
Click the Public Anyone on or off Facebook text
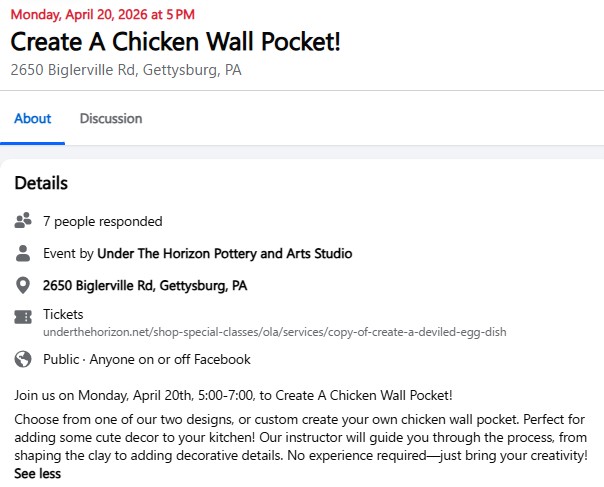pyautogui.click(x=146, y=359)
